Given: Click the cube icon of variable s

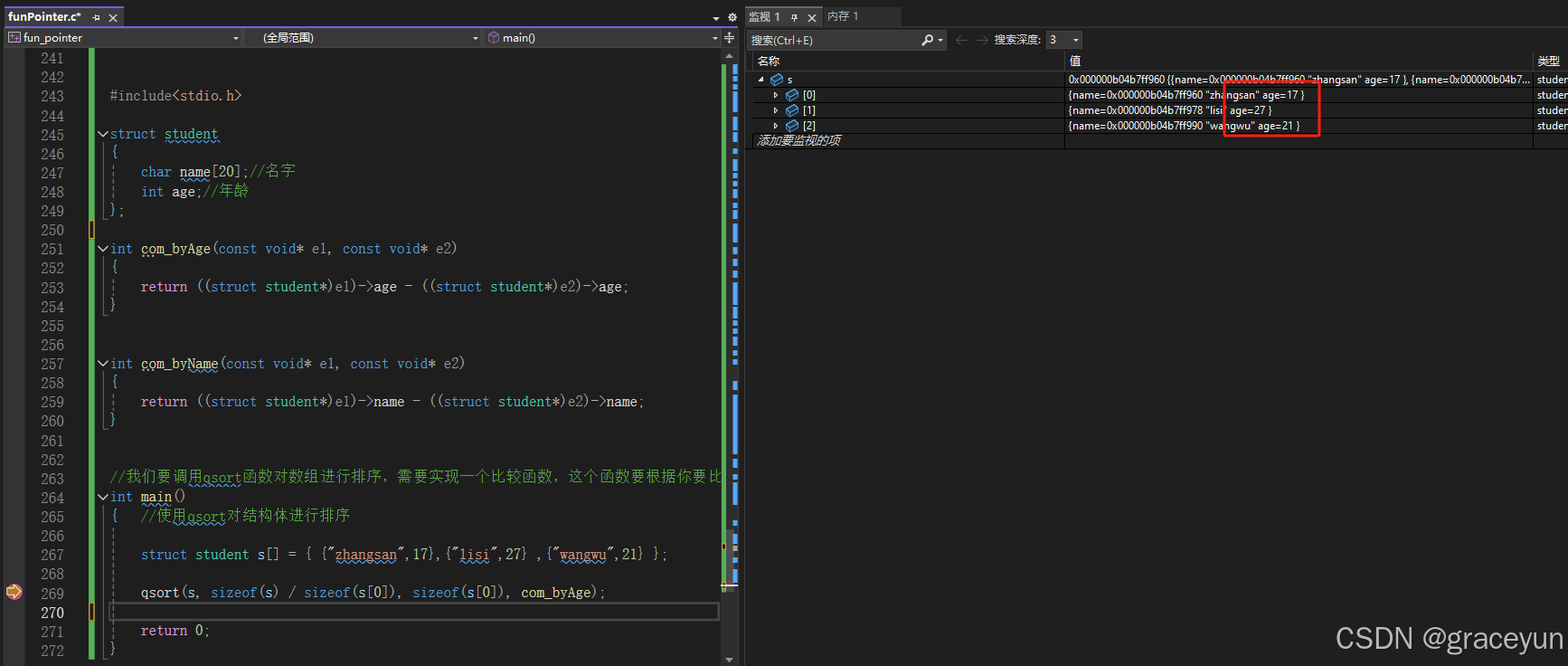Looking at the screenshot, I should click(777, 80).
